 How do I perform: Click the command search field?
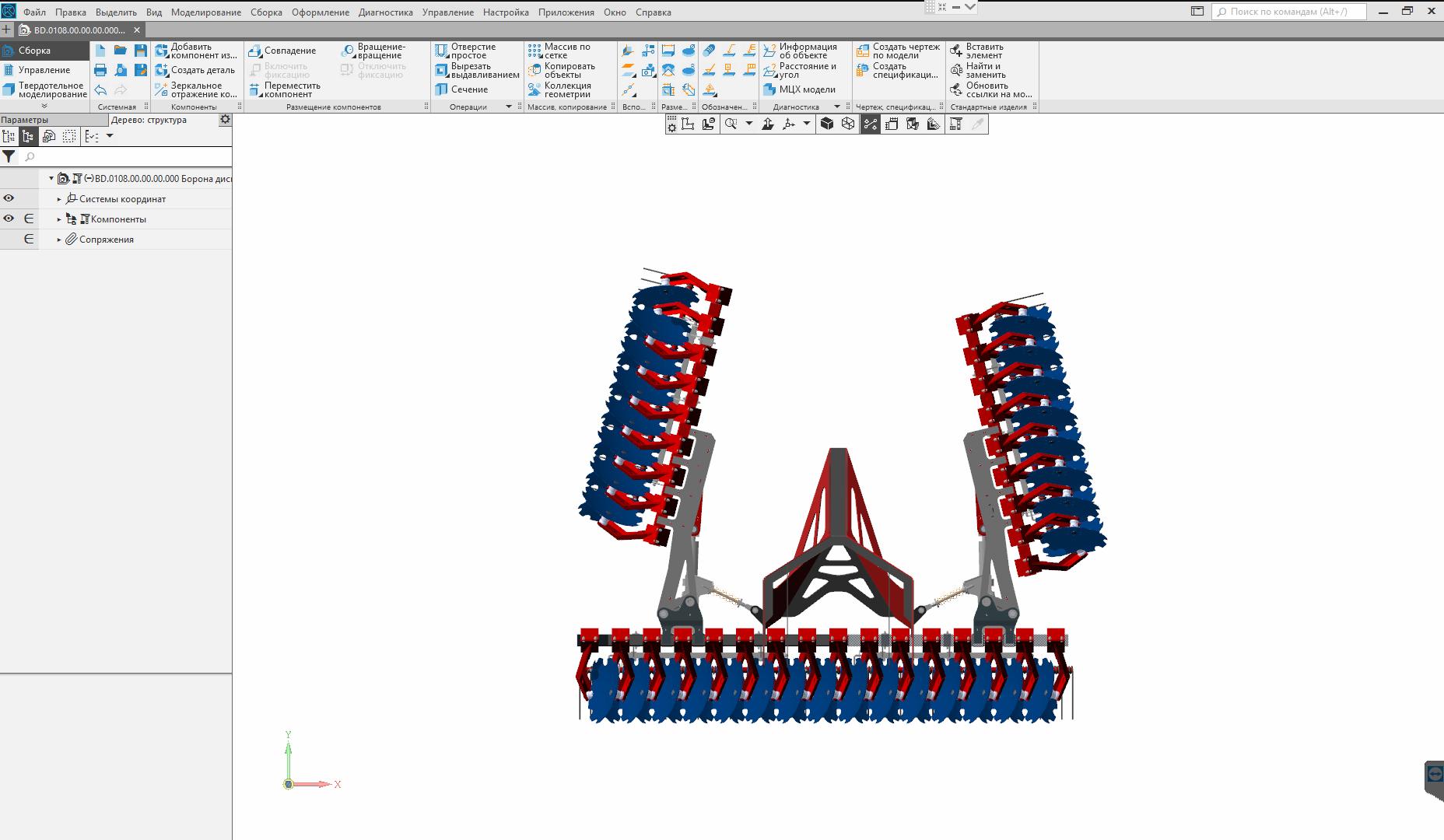1292,12
